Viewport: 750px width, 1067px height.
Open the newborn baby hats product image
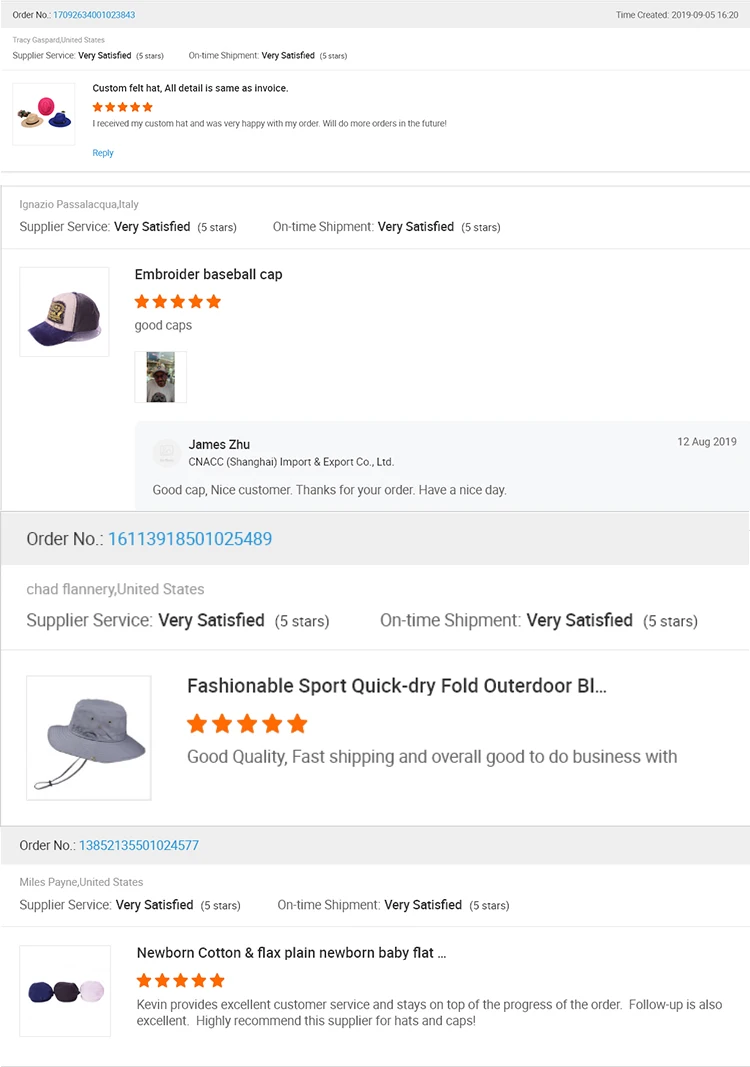point(65,991)
